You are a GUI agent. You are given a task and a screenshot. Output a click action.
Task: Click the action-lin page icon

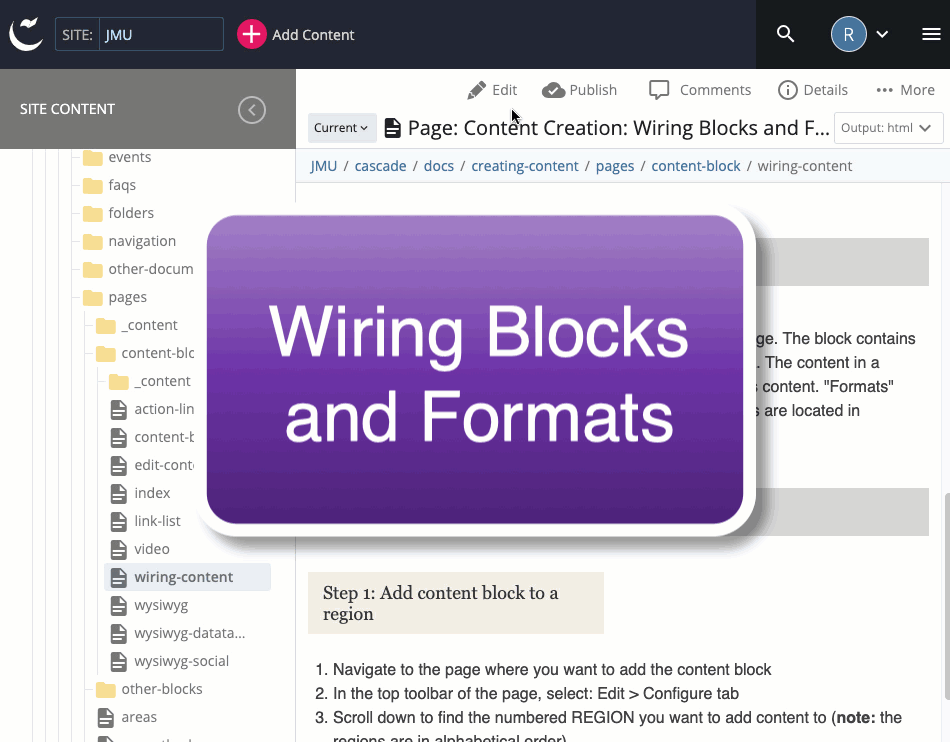tap(119, 409)
